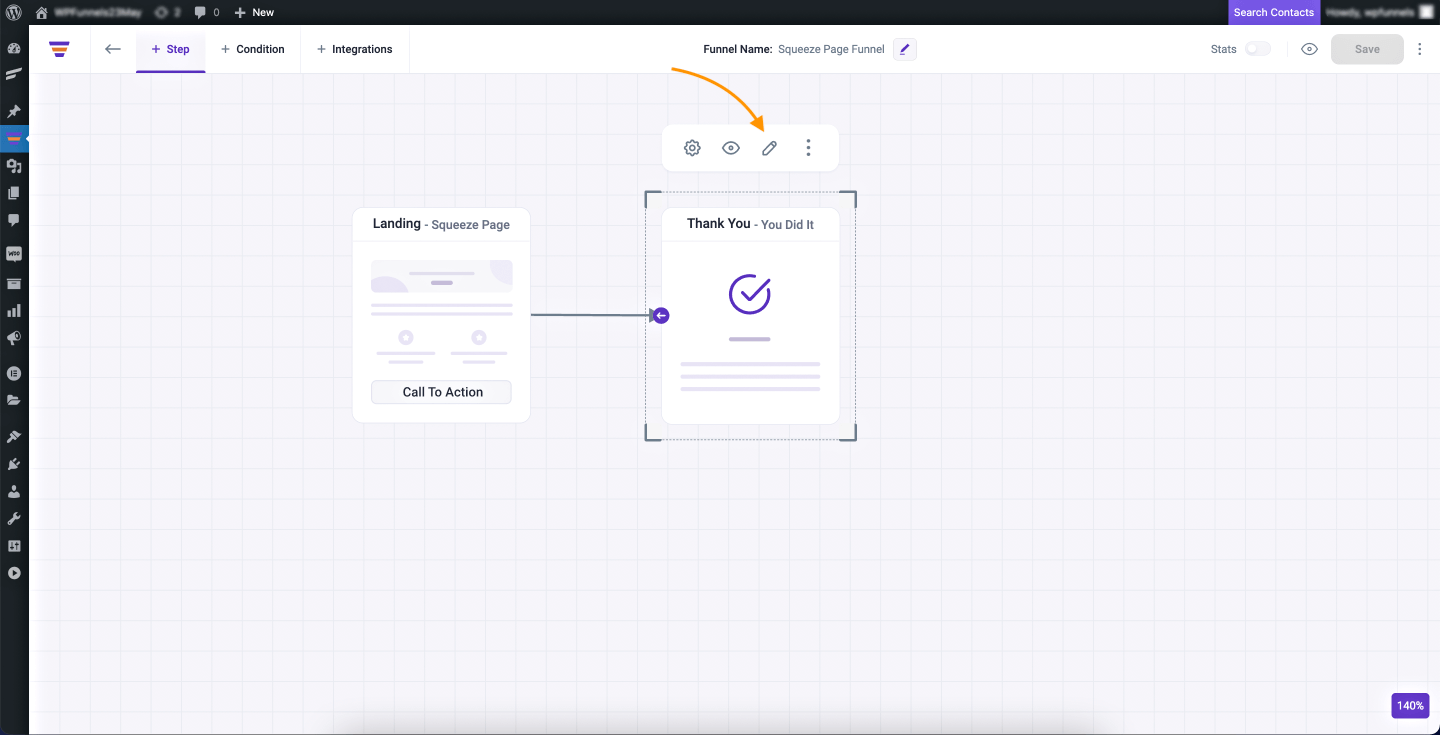Select the Step tab
Viewport: 1440px width, 735px height.
tap(170, 49)
